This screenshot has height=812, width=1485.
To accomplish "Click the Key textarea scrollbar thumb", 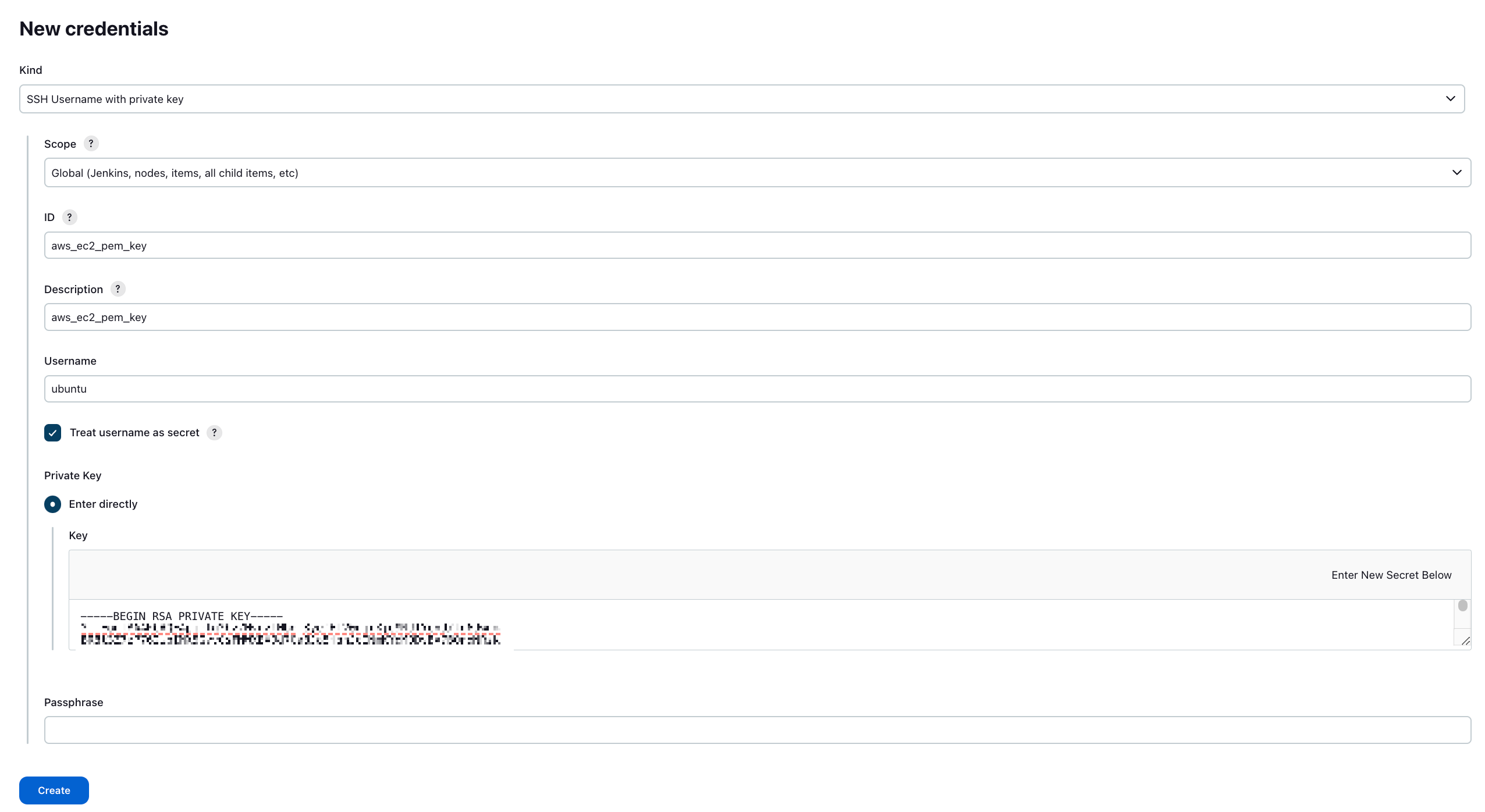I will [x=1462, y=606].
